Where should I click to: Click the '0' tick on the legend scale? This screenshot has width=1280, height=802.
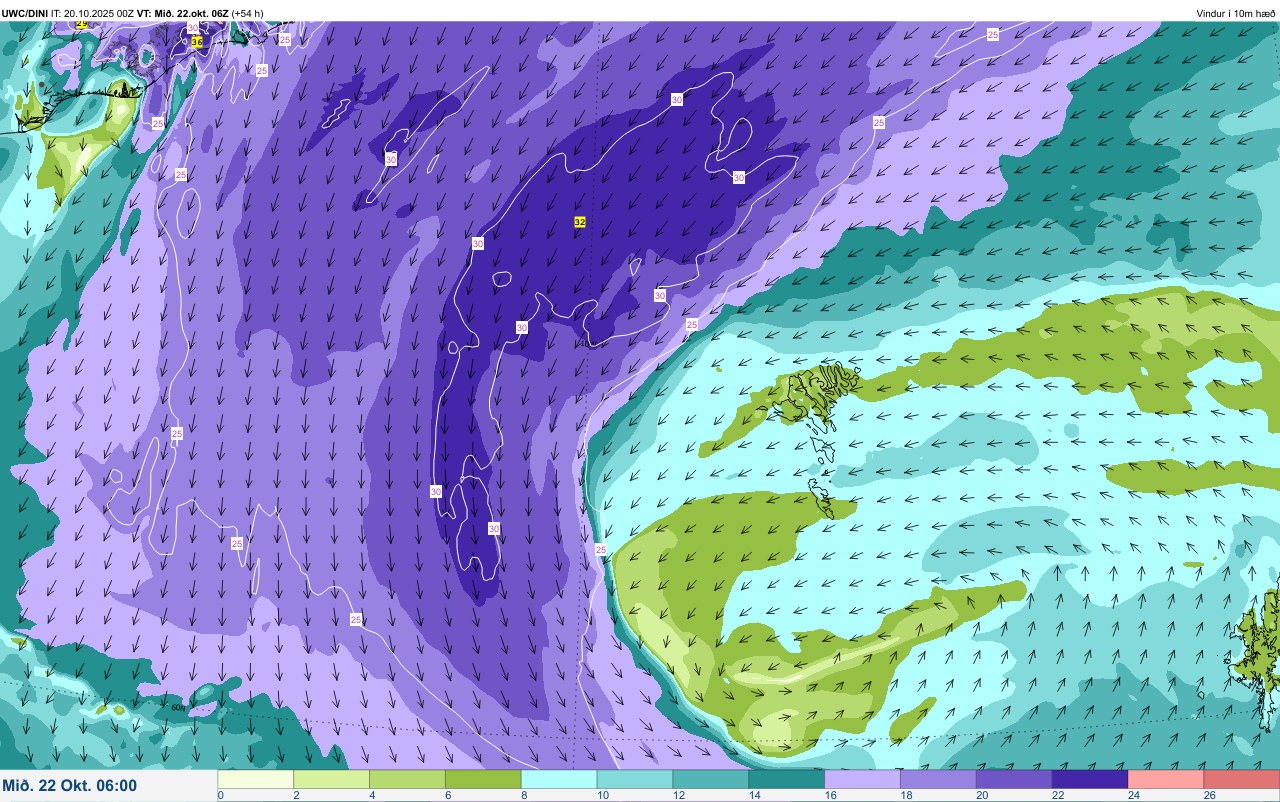[x=220, y=795]
